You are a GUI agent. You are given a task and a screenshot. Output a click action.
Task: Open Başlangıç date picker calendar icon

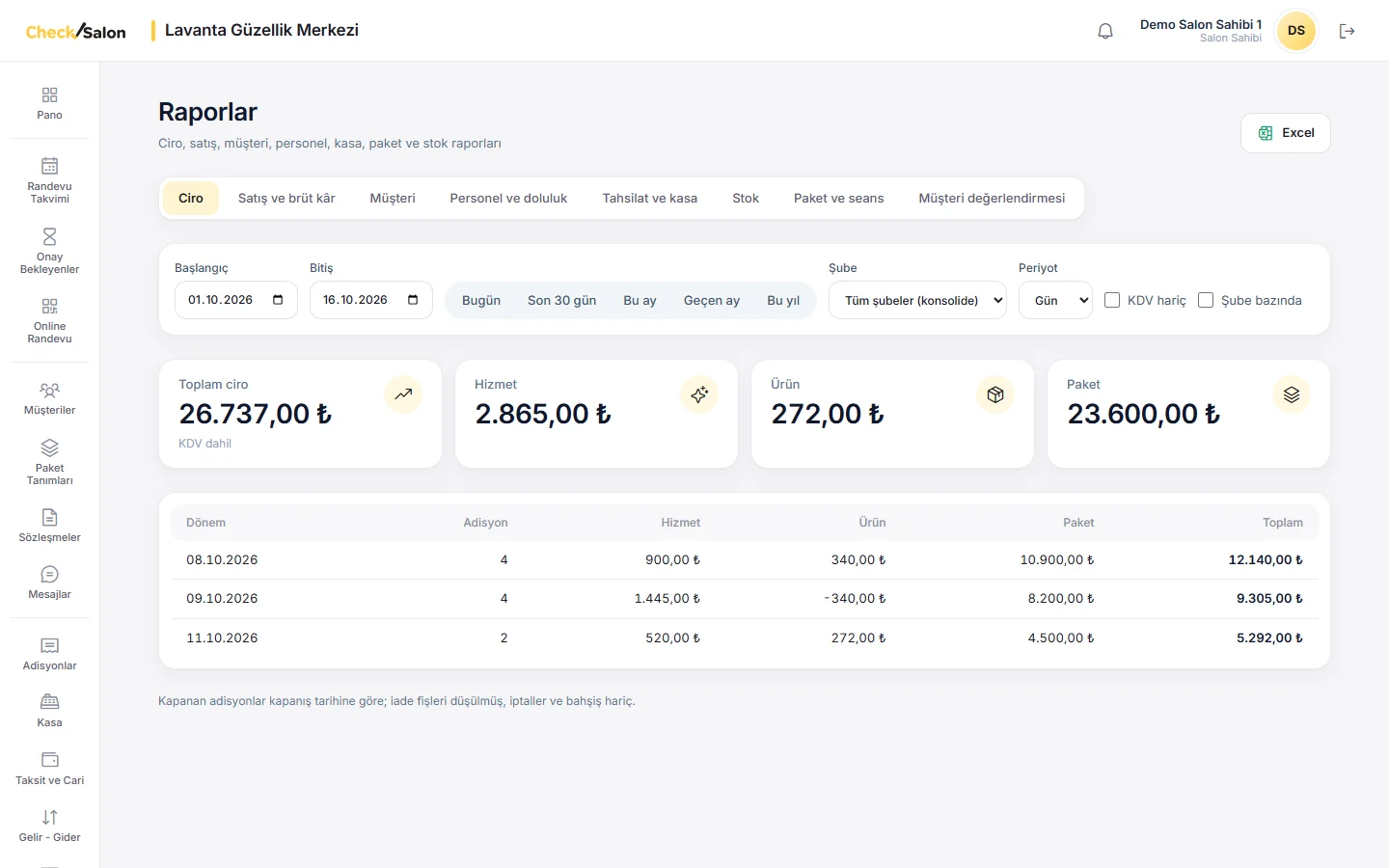[278, 300]
